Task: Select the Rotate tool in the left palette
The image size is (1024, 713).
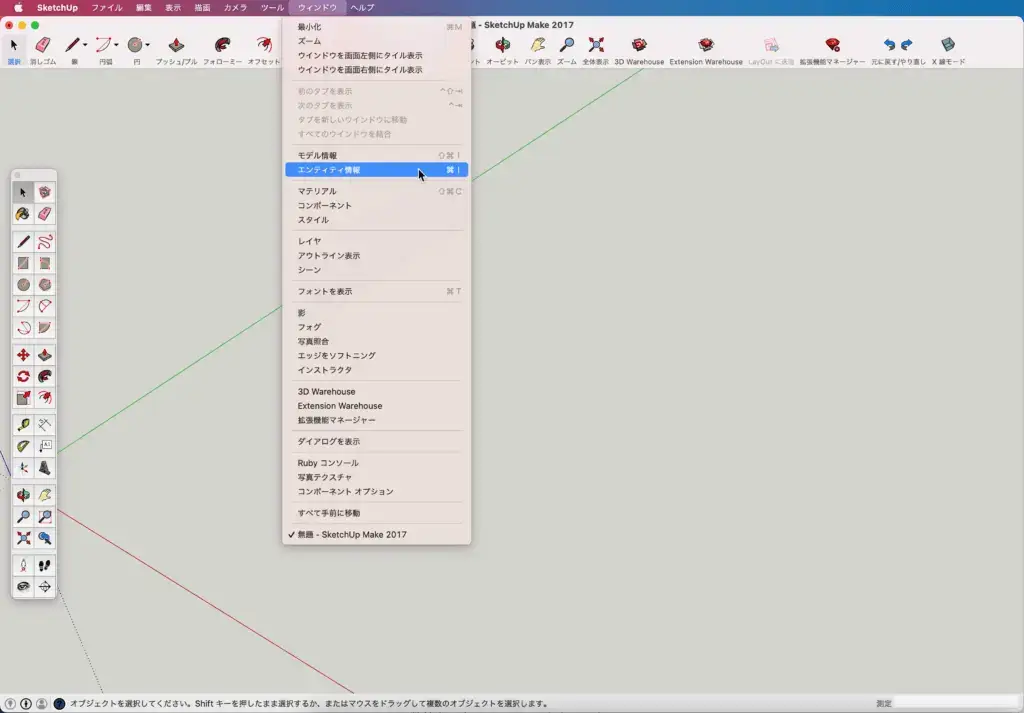Action: coord(23,377)
